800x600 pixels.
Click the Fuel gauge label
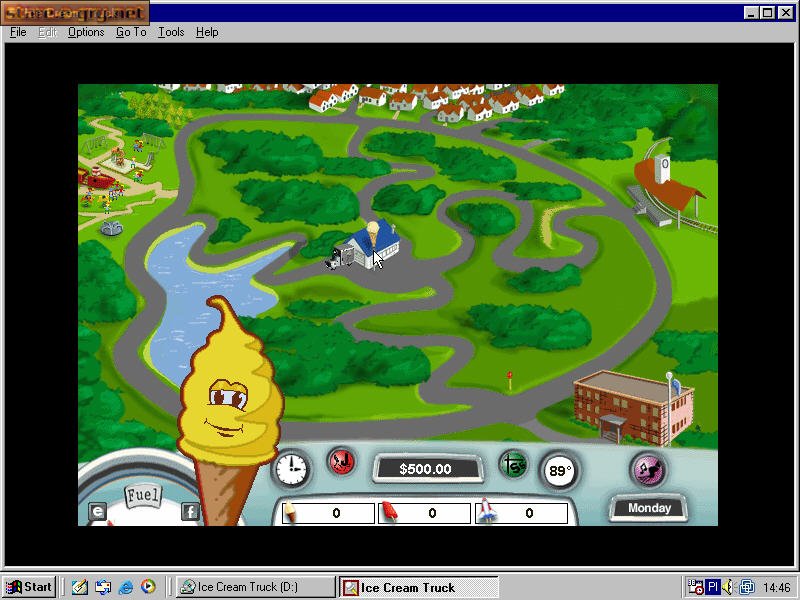pyautogui.click(x=143, y=495)
